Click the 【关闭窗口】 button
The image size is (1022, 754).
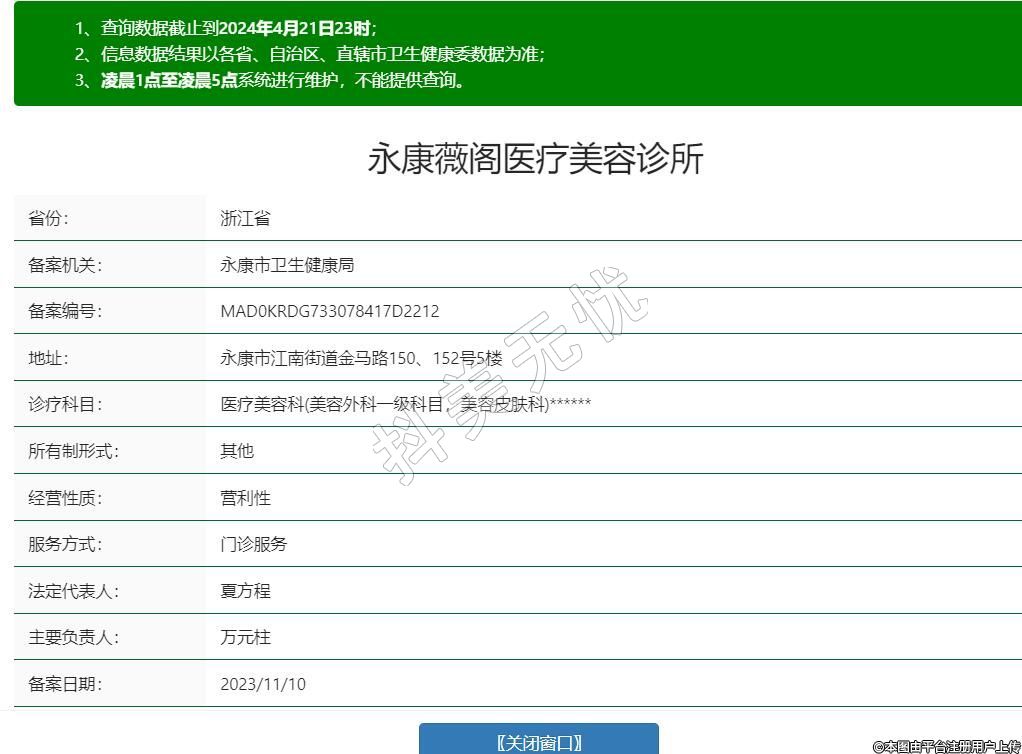tap(538, 741)
